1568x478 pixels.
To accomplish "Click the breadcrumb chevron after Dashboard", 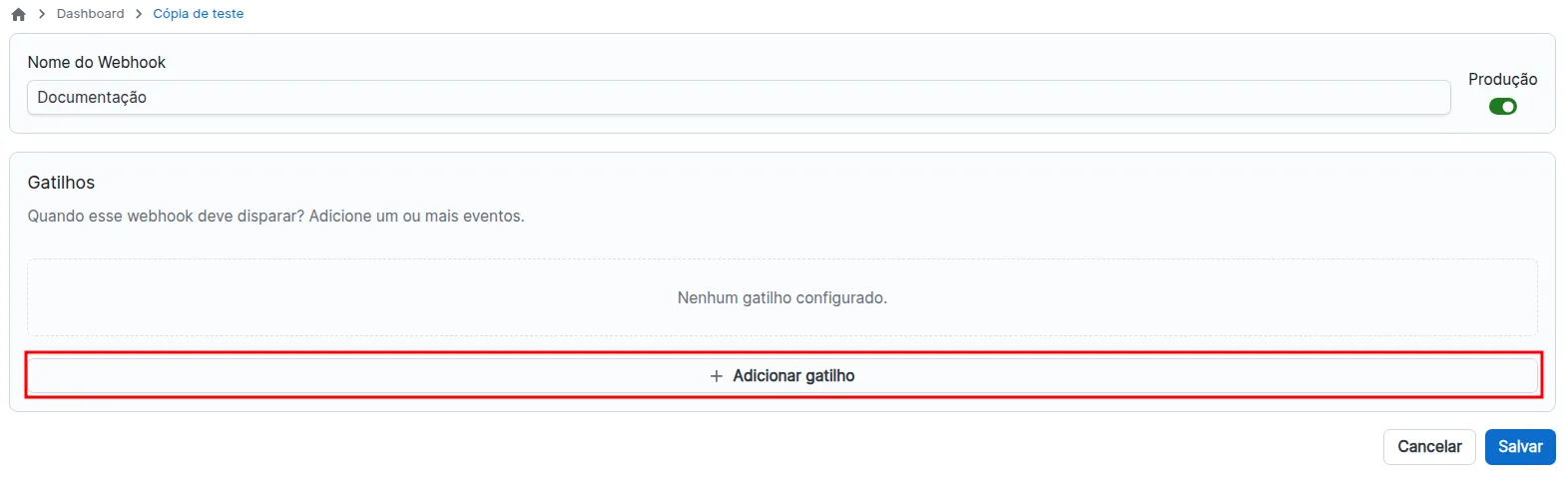I will tap(139, 14).
